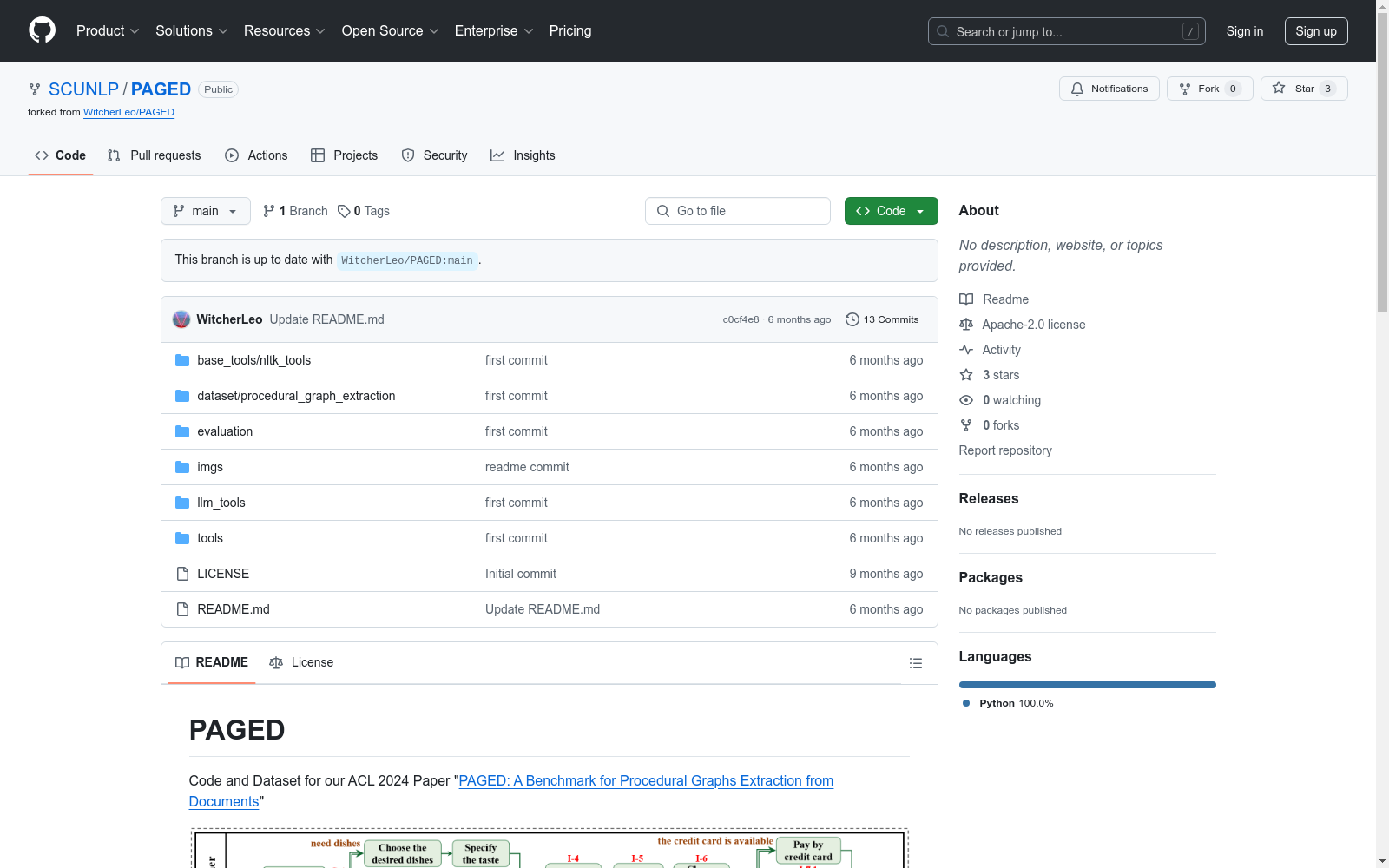The height and width of the screenshot is (868, 1389).
Task: Click WitcherLeo's avatar image
Action: [x=181, y=319]
